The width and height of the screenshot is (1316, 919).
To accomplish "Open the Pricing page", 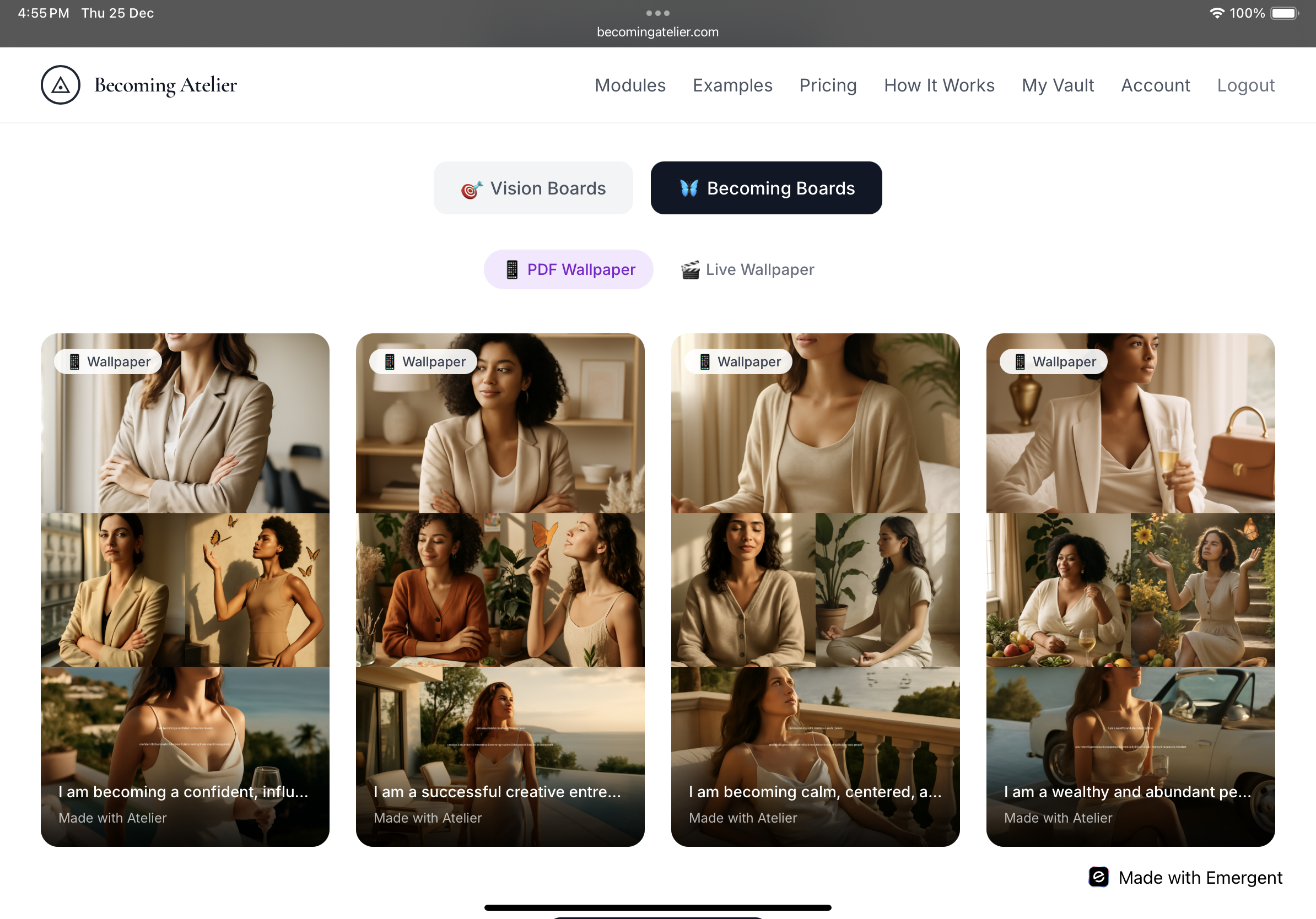I will (828, 85).
